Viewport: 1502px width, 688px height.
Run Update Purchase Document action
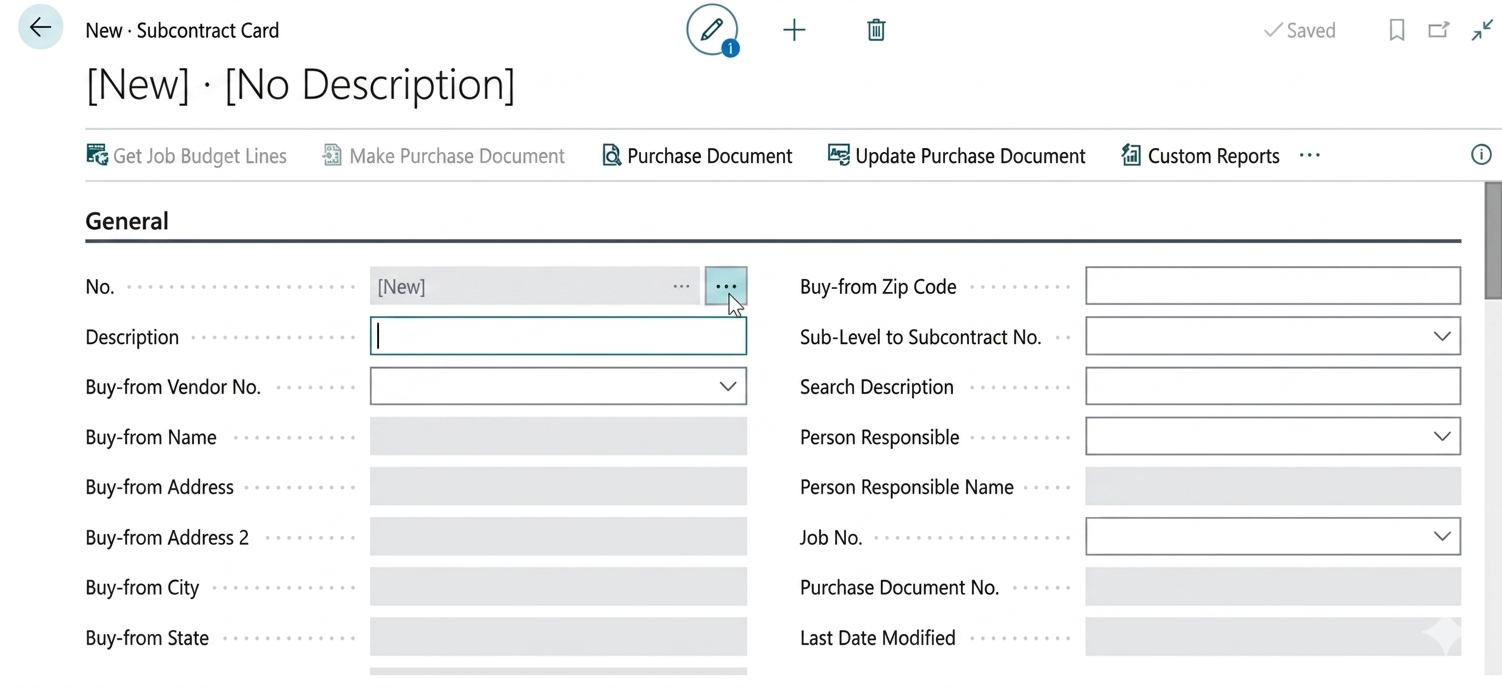(956, 156)
